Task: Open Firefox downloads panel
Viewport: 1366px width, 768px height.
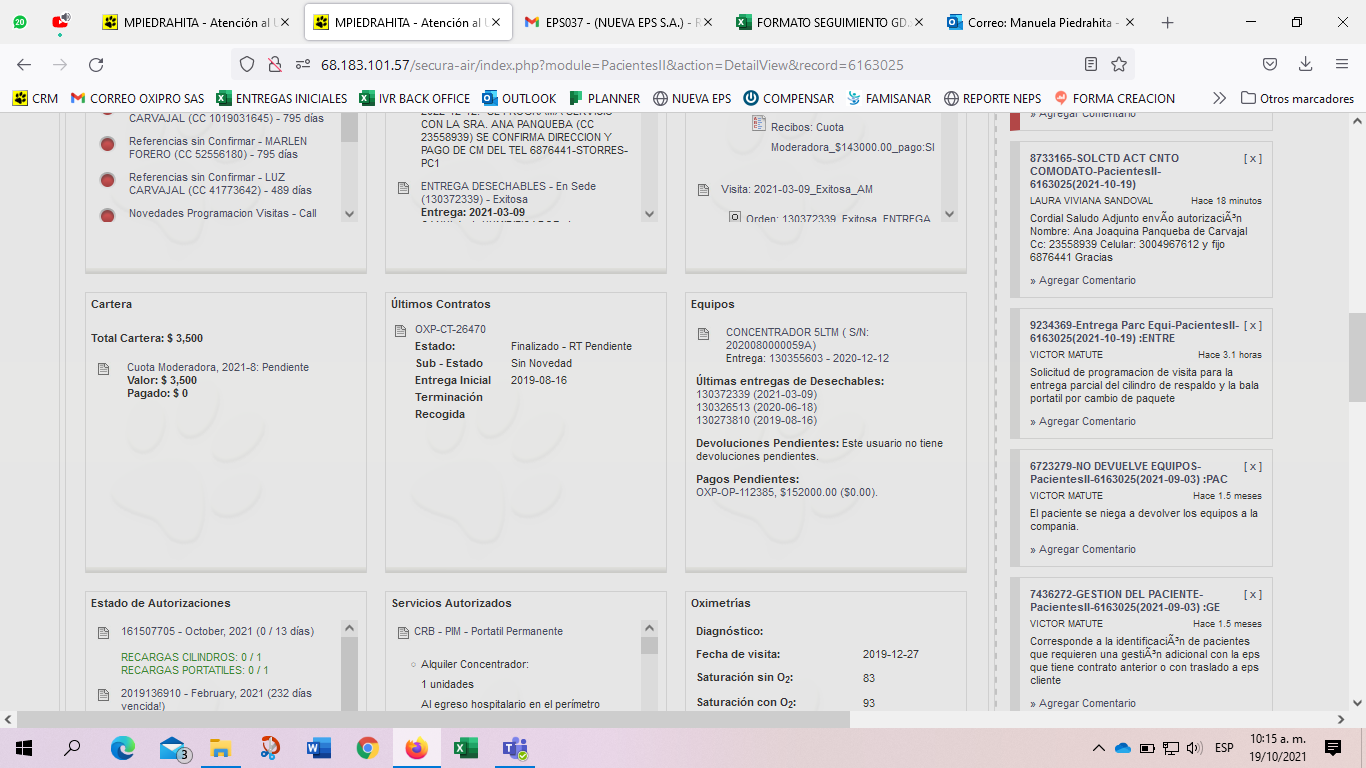Action: pyautogui.click(x=1305, y=64)
